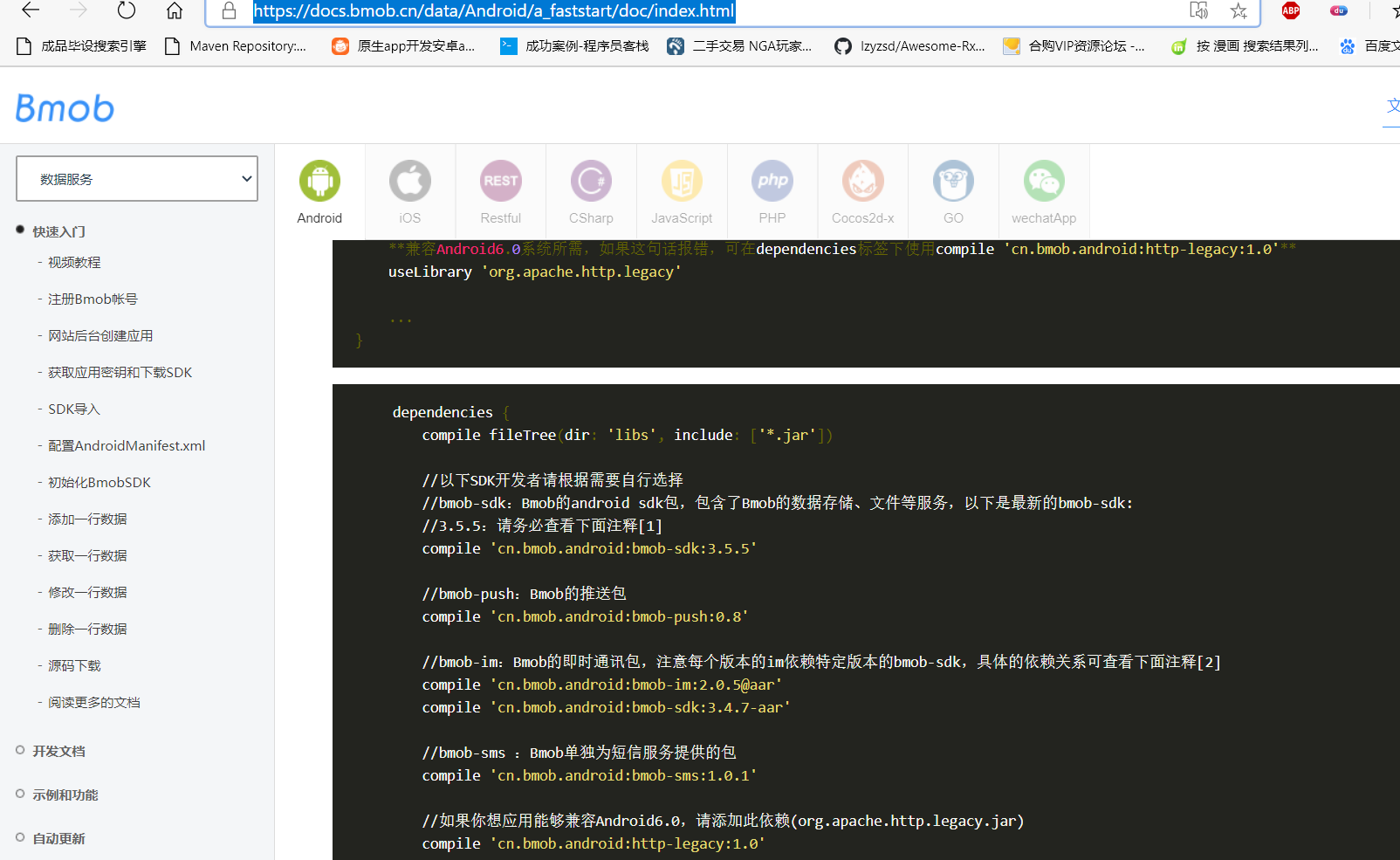This screenshot has height=860, width=1400.
Task: Open the browser home page icon
Action: click(x=175, y=10)
